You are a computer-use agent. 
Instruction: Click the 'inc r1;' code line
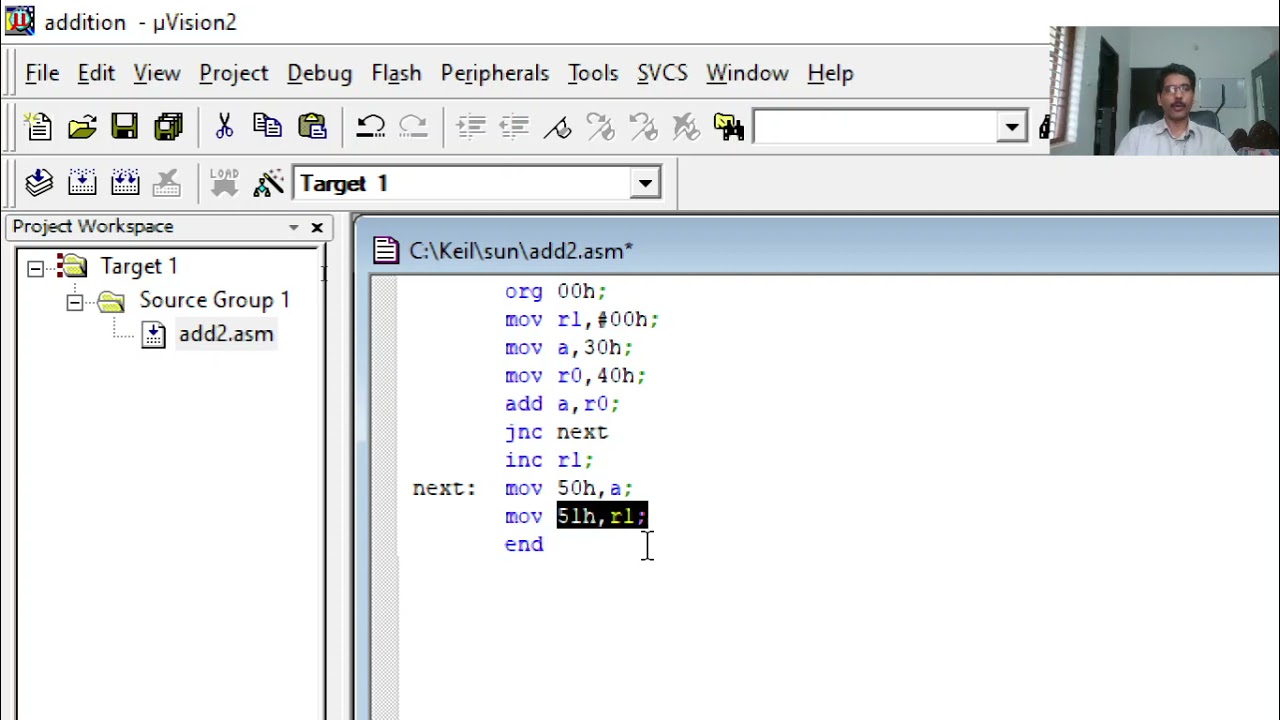click(x=549, y=460)
